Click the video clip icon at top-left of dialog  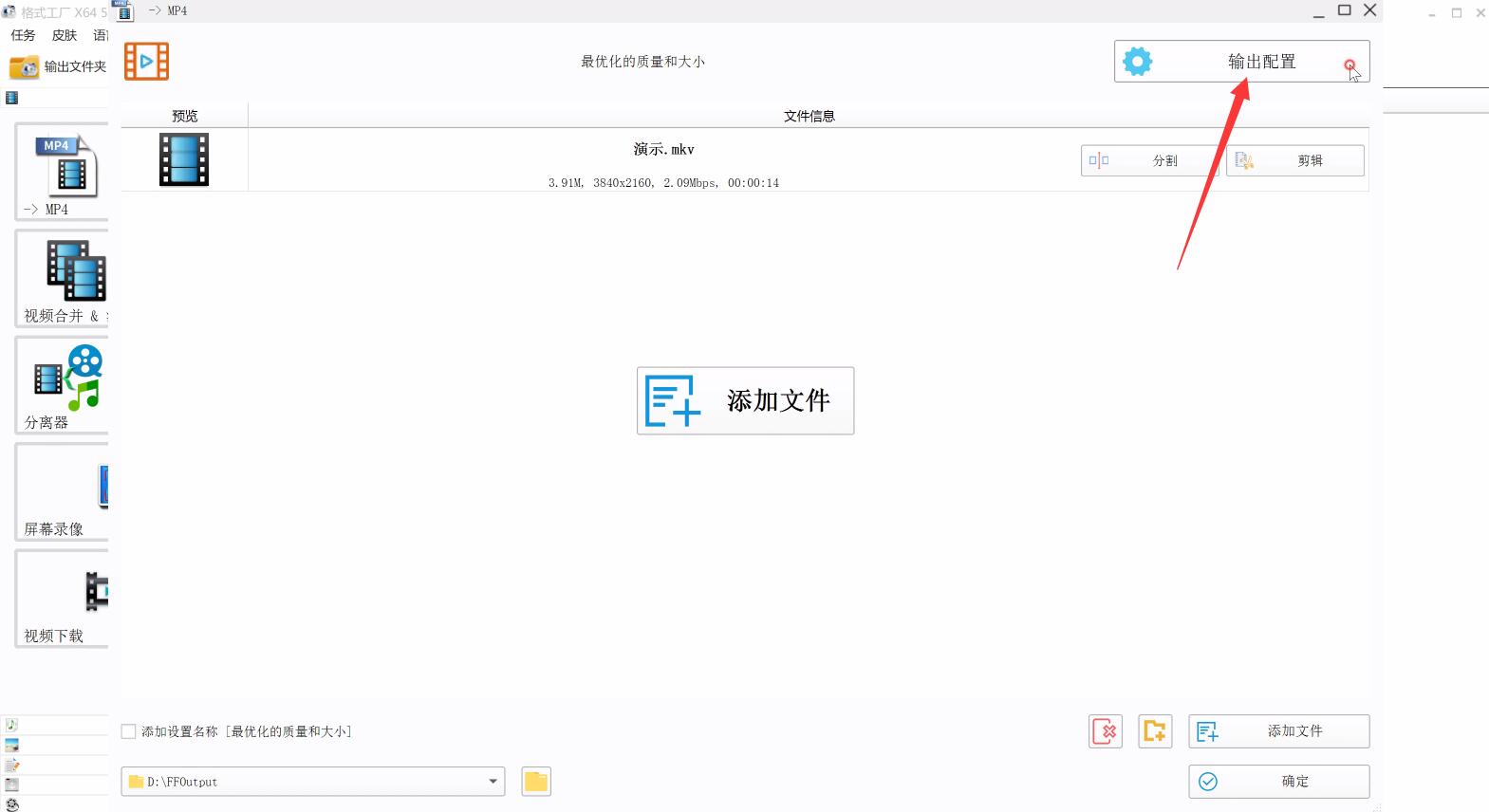click(x=146, y=62)
